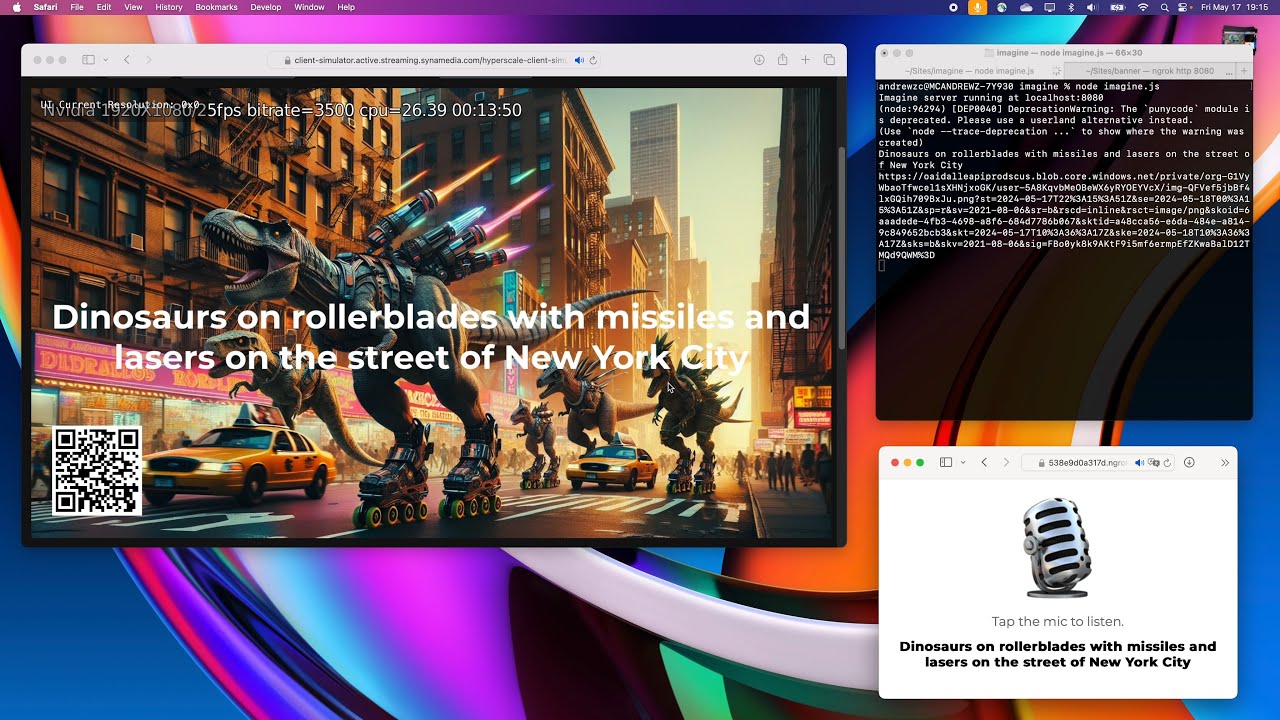Show downloads in the small Safari window

(1189, 462)
